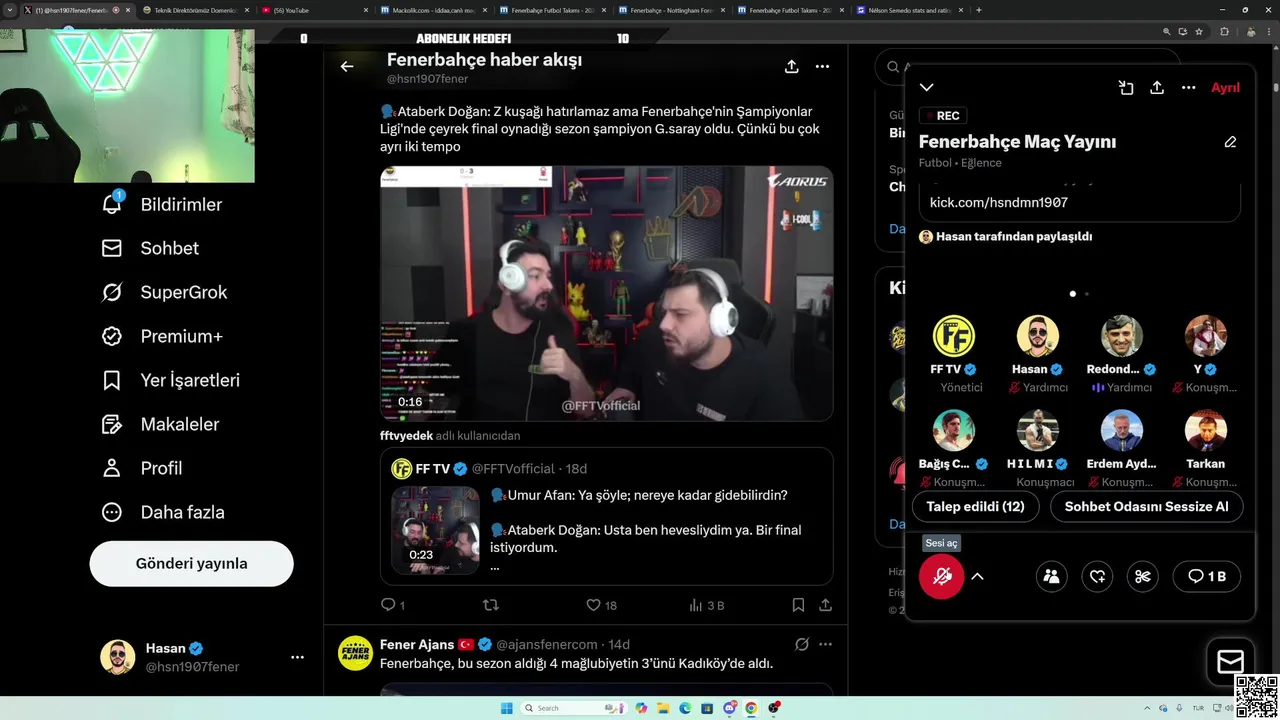Switch to YouTube browser tab
The height and width of the screenshot is (720, 1280).
click(x=315, y=10)
